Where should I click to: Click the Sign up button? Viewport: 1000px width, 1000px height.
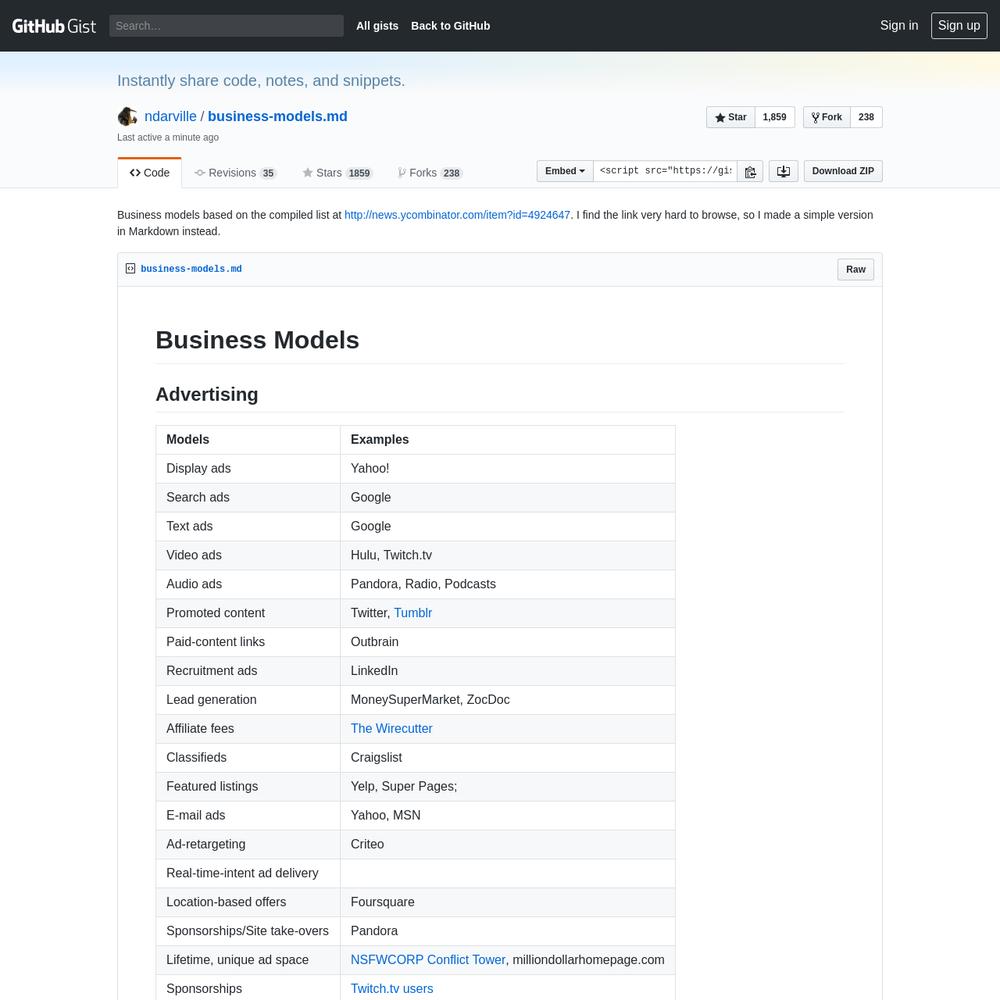(959, 26)
